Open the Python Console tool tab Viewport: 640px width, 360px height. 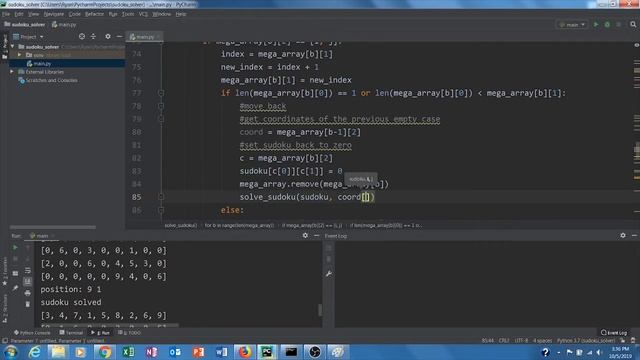(32, 333)
